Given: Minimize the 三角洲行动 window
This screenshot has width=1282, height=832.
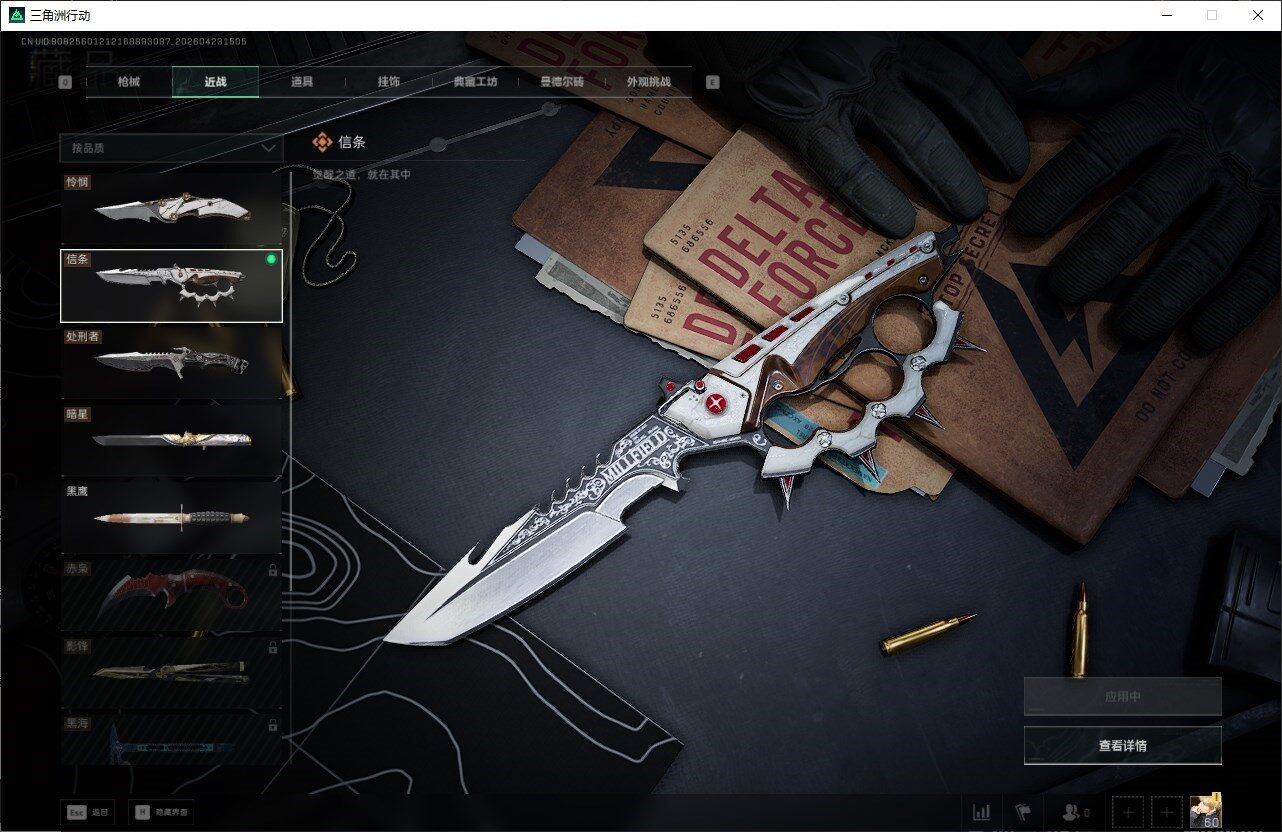Looking at the screenshot, I should point(1167,15).
